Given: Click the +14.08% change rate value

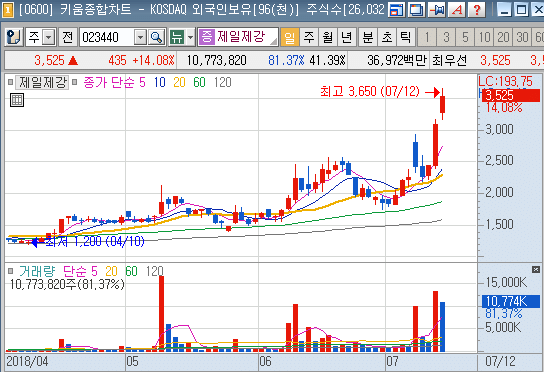Looking at the screenshot, I should pos(153,60).
